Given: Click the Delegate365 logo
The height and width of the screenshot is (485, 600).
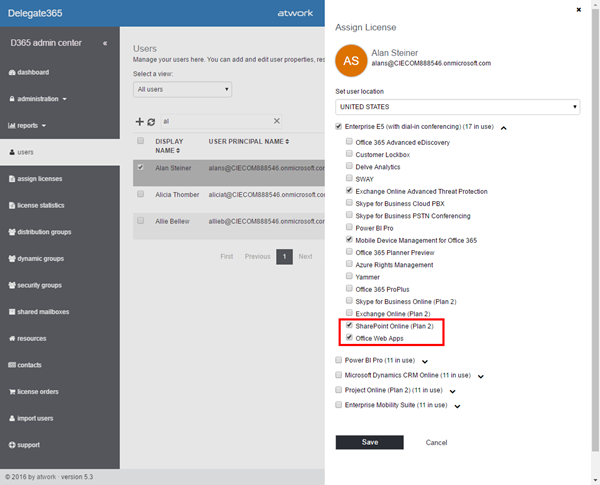Looking at the screenshot, I should [35, 13].
